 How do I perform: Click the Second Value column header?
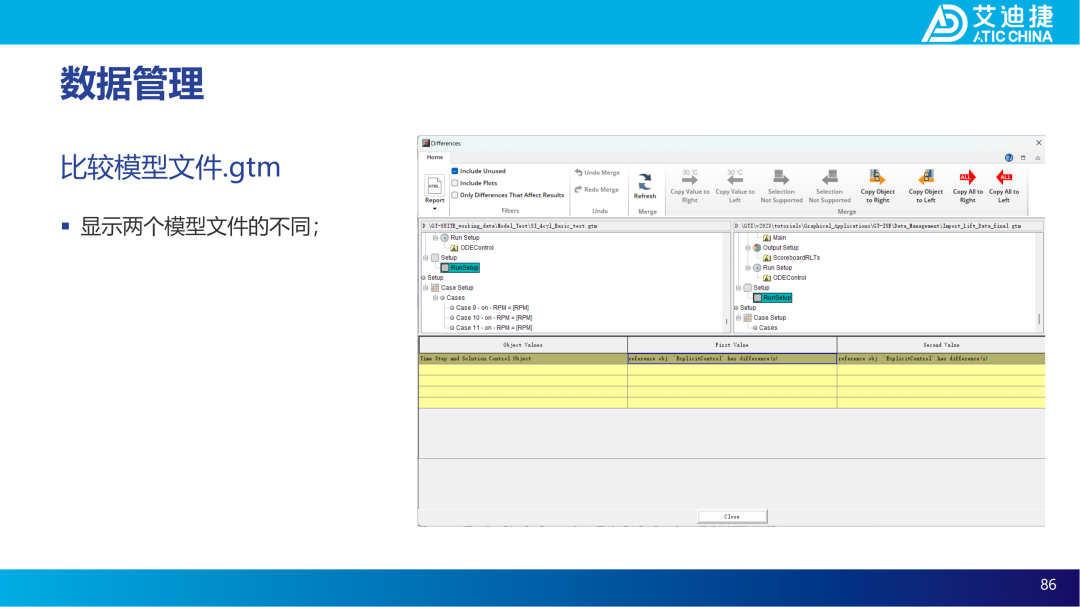point(941,344)
